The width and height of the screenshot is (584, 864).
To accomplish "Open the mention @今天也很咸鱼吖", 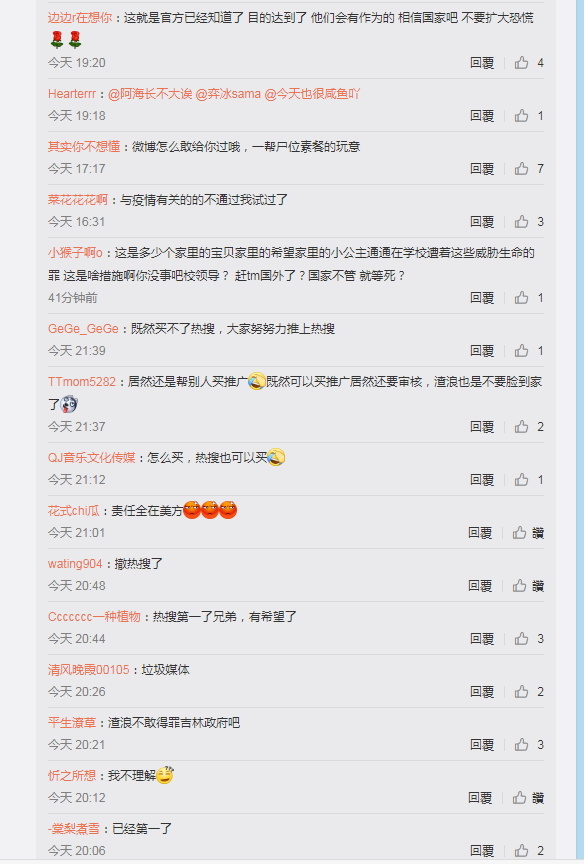I will pyautogui.click(x=312, y=94).
